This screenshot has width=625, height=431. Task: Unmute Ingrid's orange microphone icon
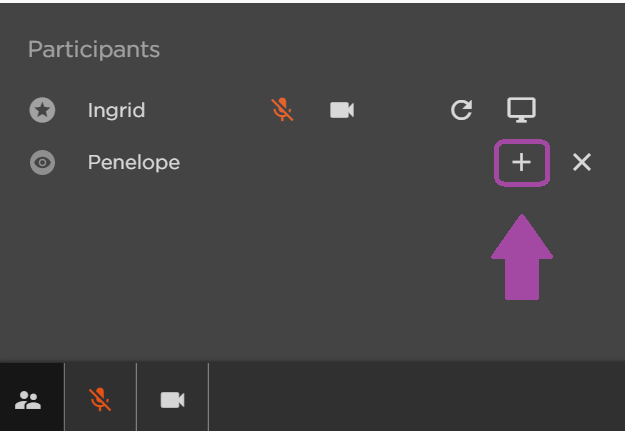(x=283, y=110)
